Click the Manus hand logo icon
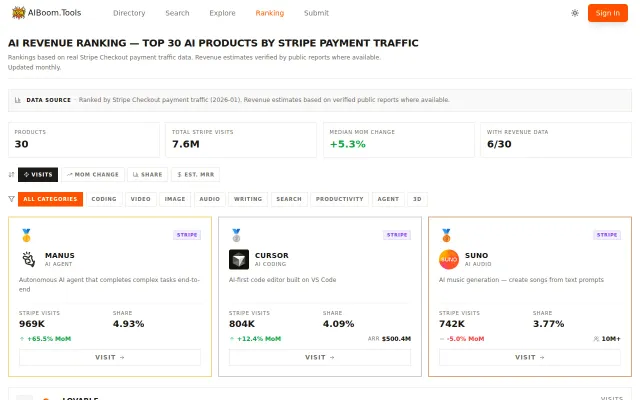The height and width of the screenshot is (400, 640). [x=29, y=259]
